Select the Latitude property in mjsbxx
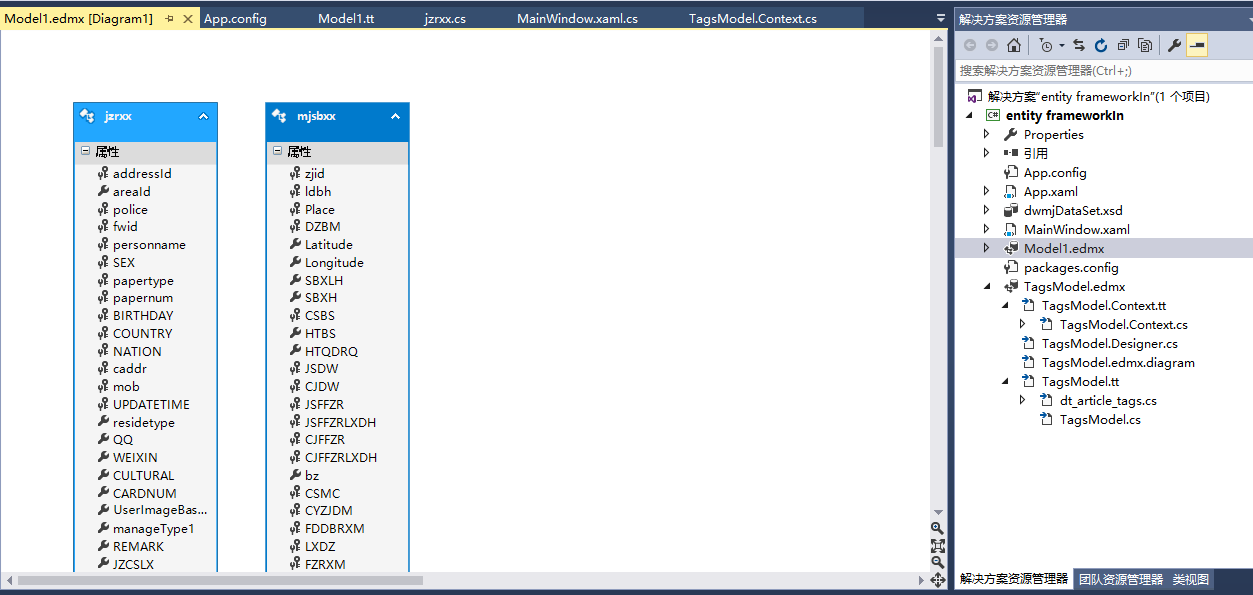The image size is (1253, 595). 329,244
